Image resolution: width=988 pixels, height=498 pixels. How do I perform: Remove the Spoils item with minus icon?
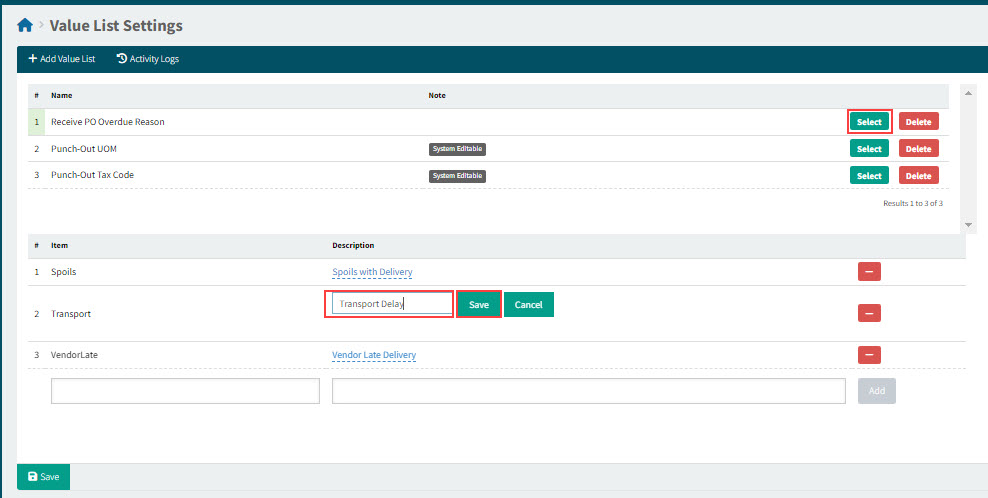pos(869,272)
